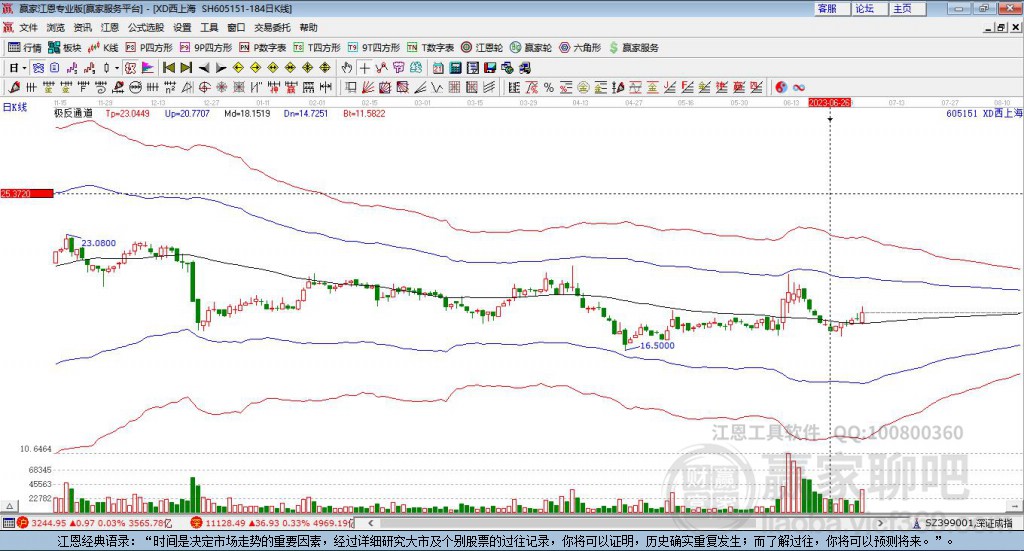Click the flag icon in toolbar
This screenshot has height=551, width=1024.
(x=148, y=68)
